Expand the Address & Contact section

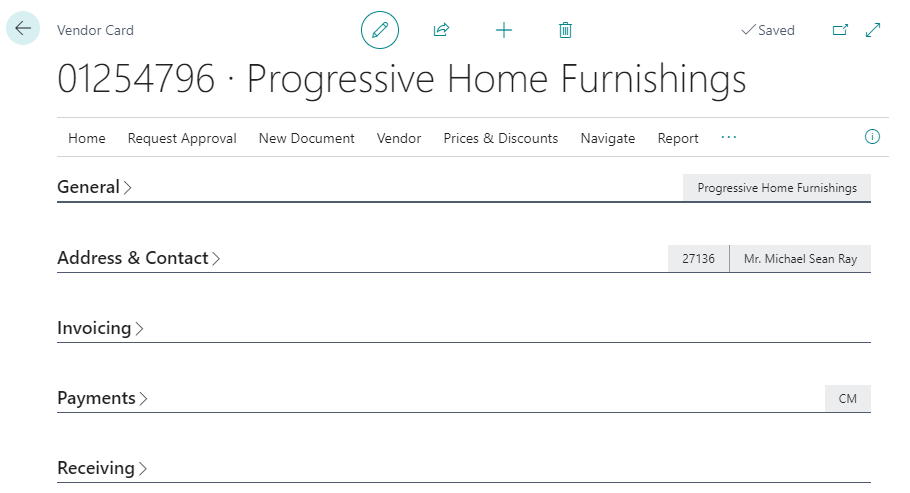pyautogui.click(x=138, y=258)
